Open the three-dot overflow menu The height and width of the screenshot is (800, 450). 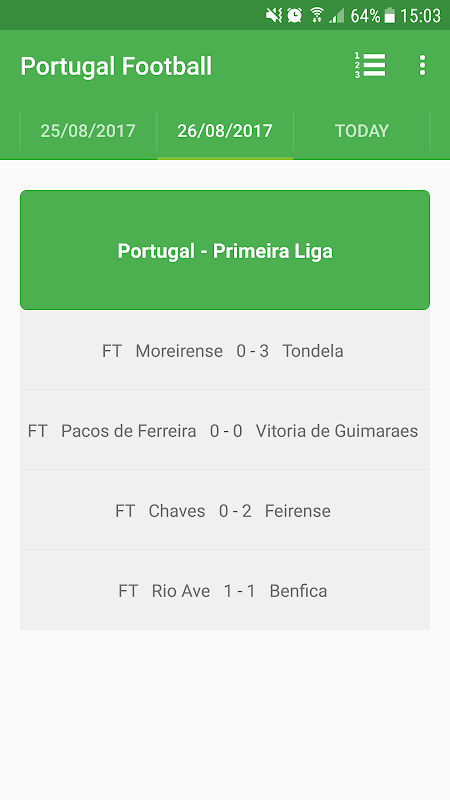422,65
